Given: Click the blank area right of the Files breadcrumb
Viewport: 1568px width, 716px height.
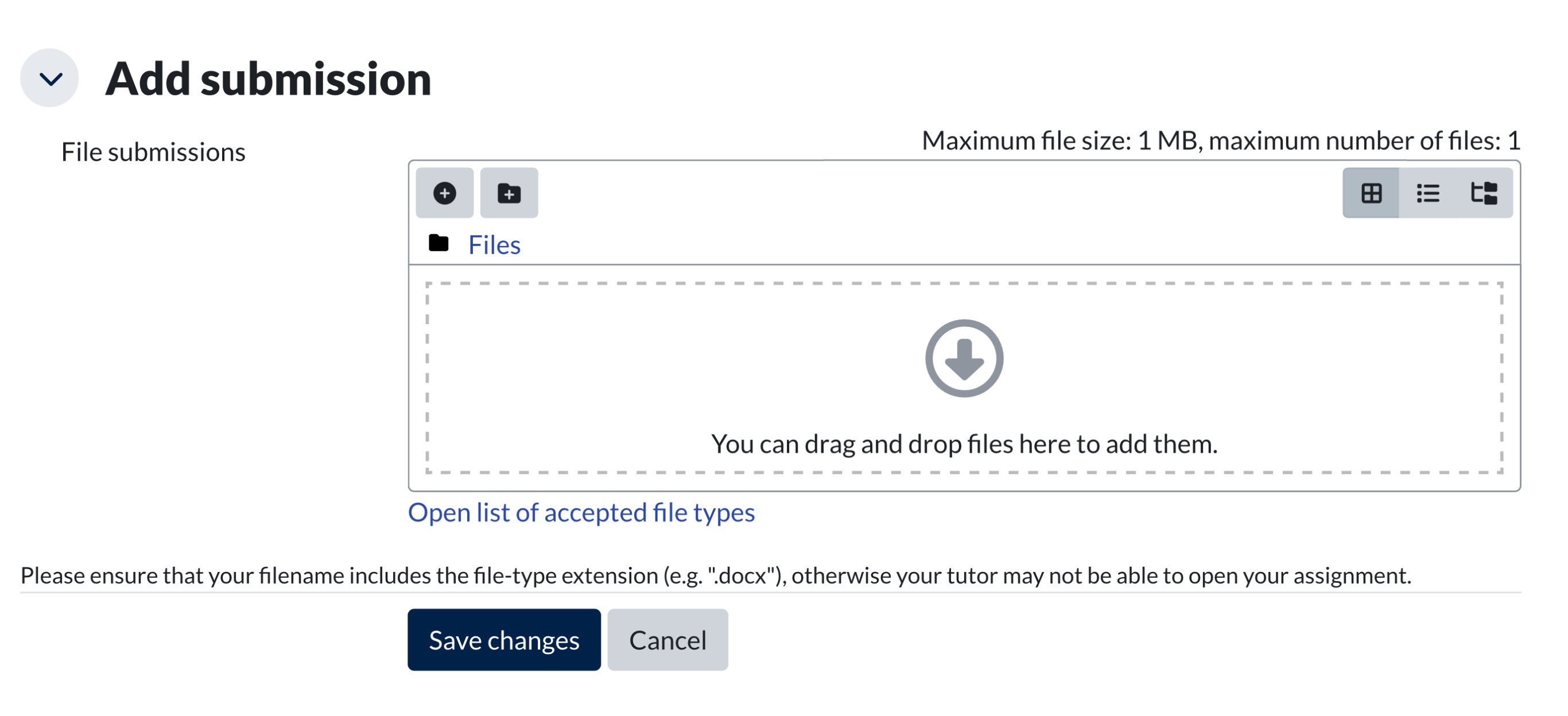Looking at the screenshot, I should tap(974, 245).
